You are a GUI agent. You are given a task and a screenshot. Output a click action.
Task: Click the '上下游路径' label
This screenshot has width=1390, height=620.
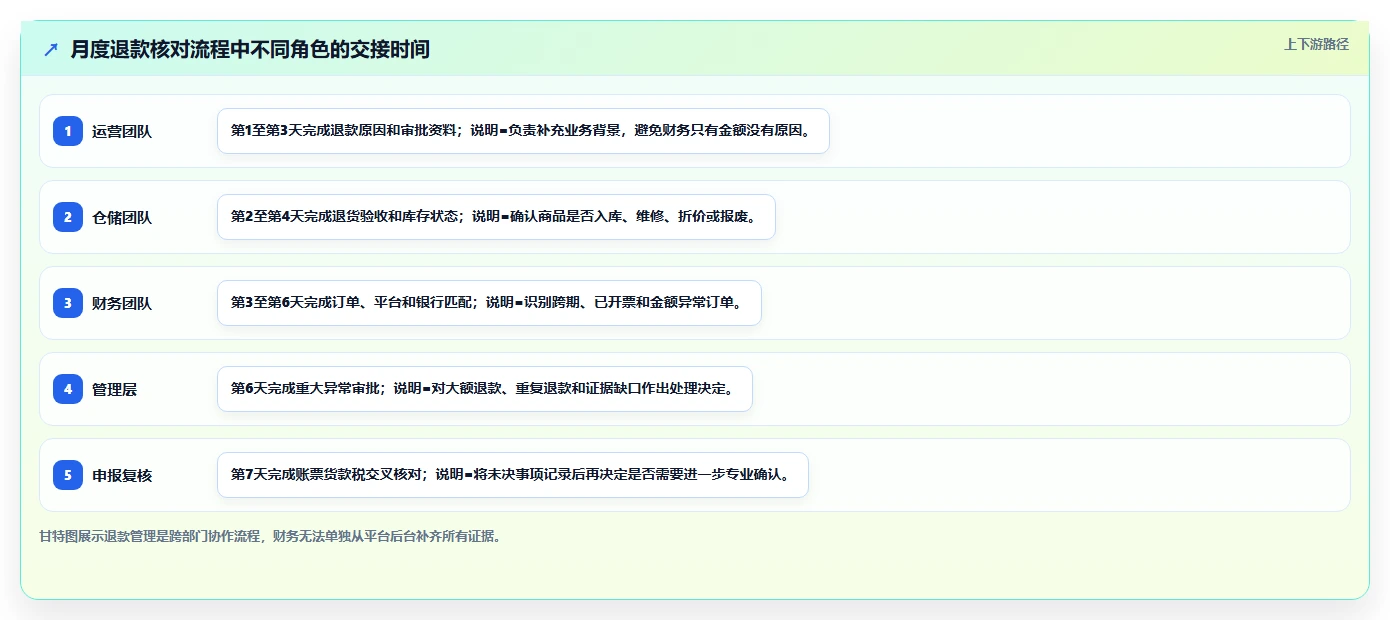click(x=1316, y=44)
